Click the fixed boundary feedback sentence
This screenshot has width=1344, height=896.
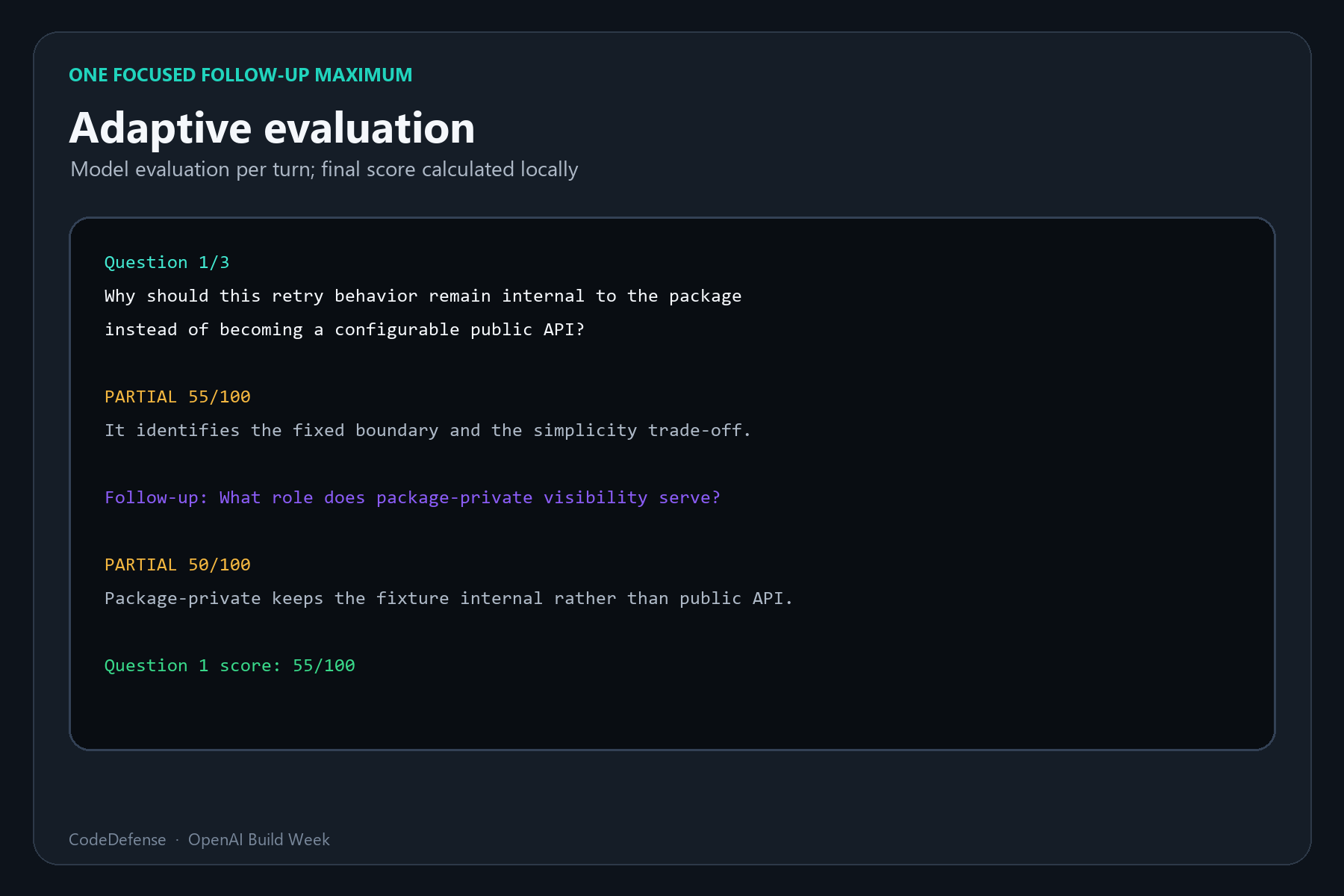(428, 430)
